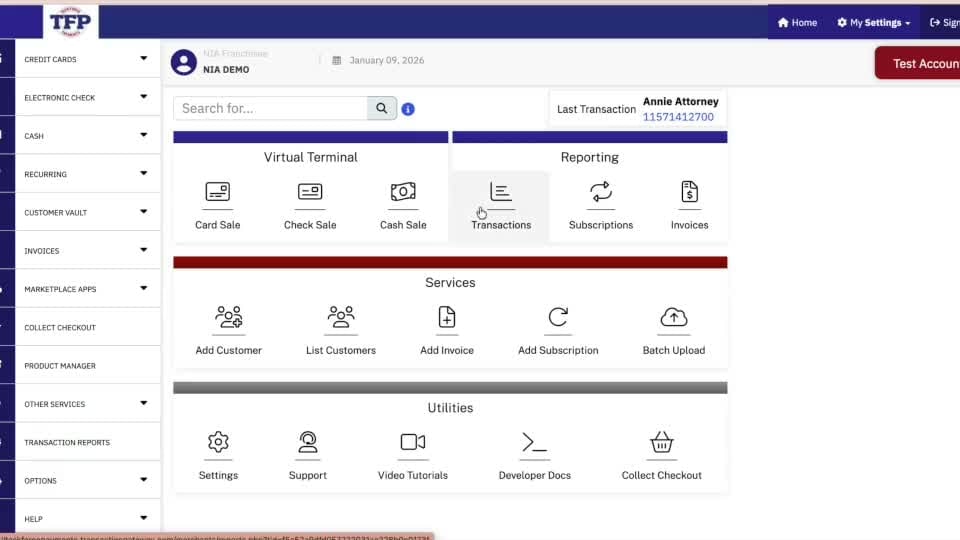Click the Add Customer icon
The image size is (960, 540).
click(x=228, y=317)
